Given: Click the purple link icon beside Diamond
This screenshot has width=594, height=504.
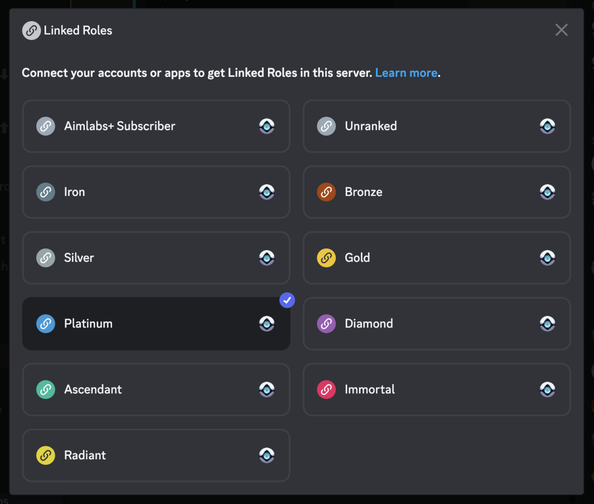Looking at the screenshot, I should click(x=326, y=324).
